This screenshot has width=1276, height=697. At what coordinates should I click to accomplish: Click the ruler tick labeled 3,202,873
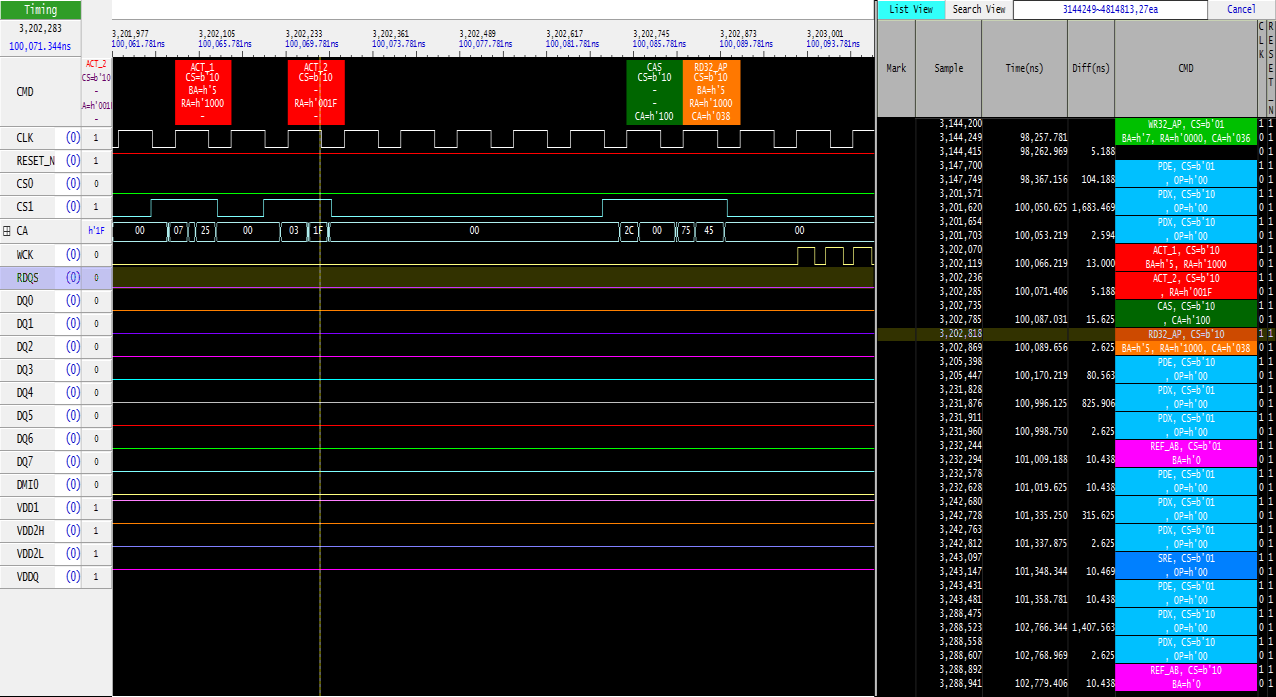click(738, 33)
